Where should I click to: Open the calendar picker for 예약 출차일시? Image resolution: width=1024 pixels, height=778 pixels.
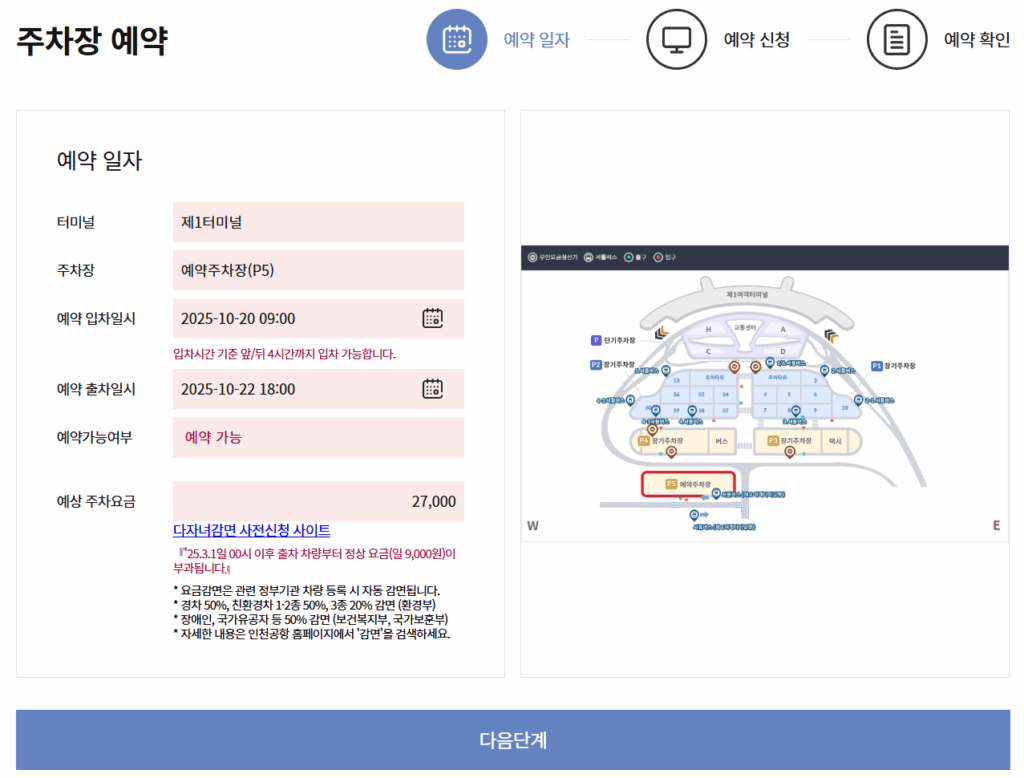tap(432, 388)
